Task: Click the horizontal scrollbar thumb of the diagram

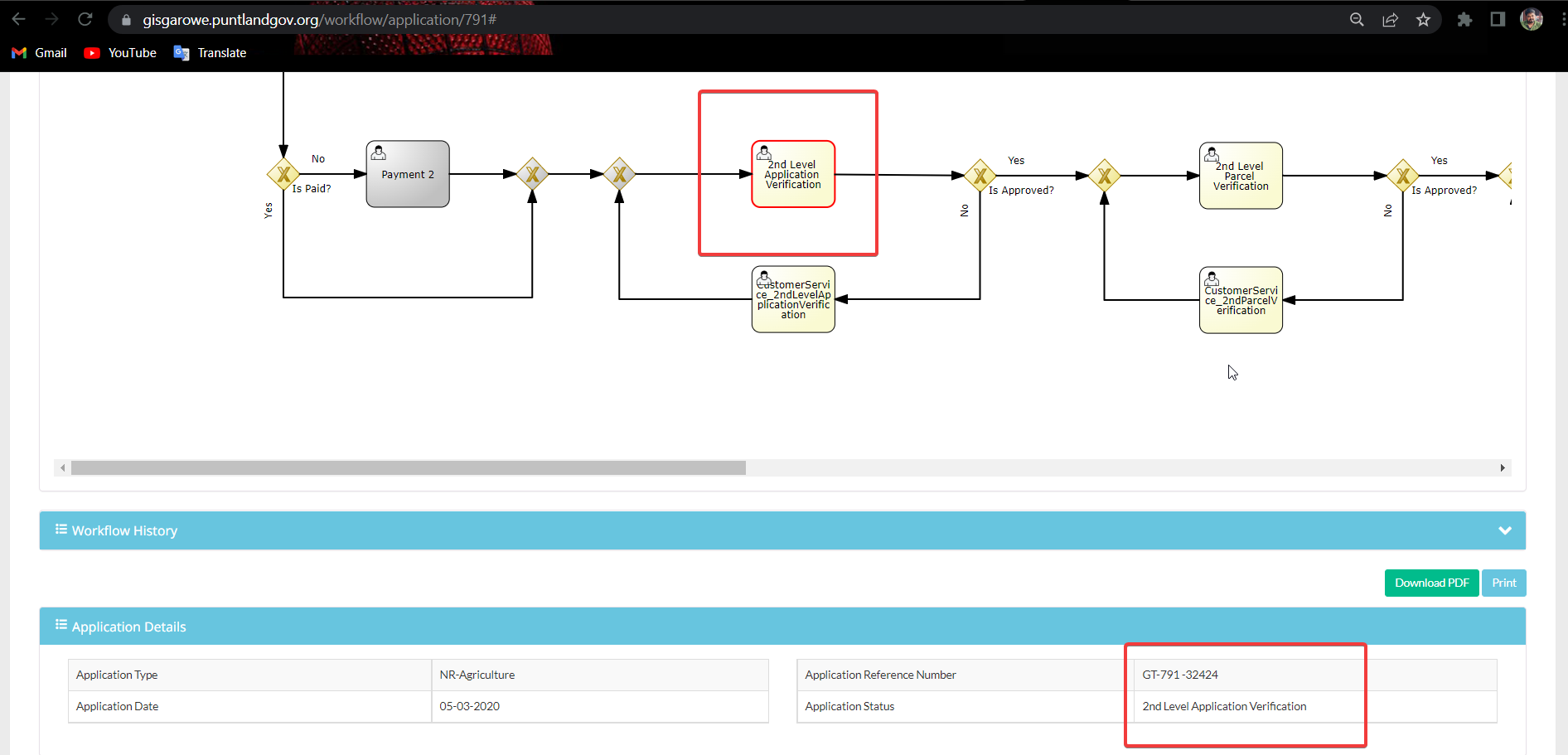Action: pyautogui.click(x=409, y=468)
